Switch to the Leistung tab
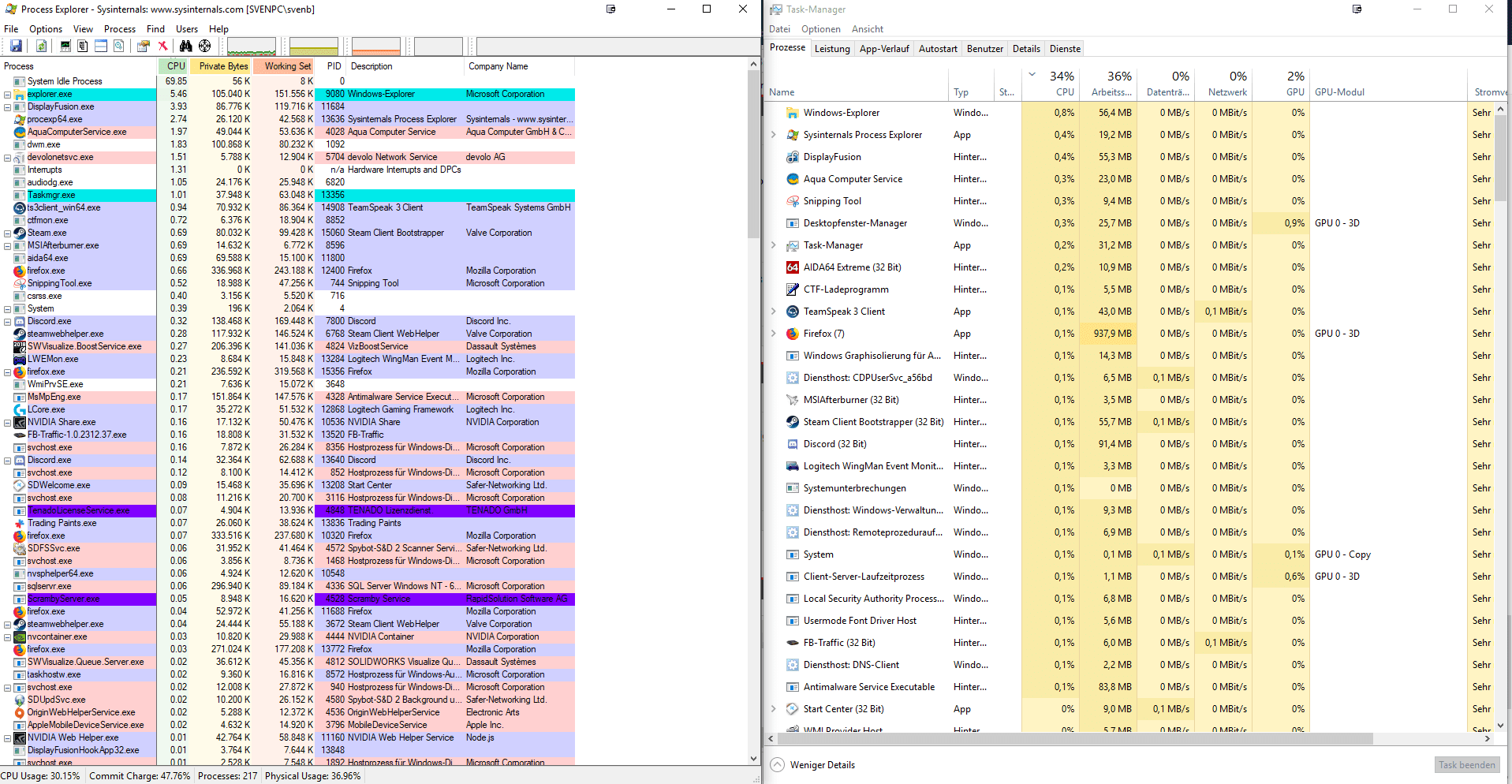The width and height of the screenshot is (1512, 784). [832, 48]
